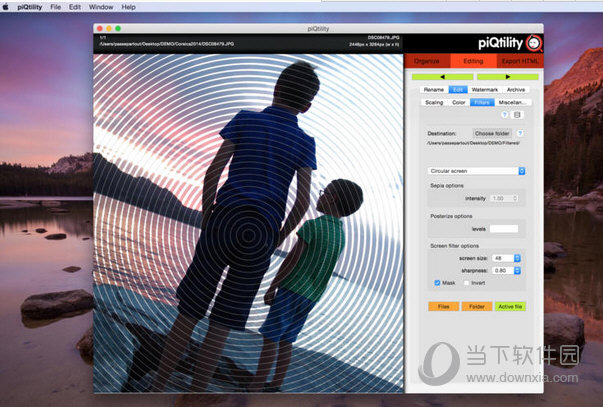Click the image preview of children
The width and height of the screenshot is (603, 407).
click(x=248, y=223)
